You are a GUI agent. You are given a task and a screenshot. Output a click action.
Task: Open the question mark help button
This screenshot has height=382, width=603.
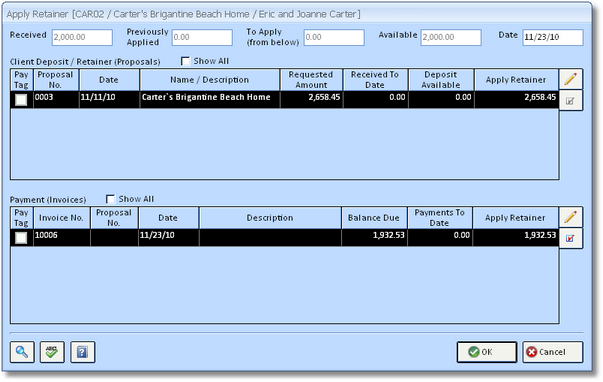coord(82,352)
